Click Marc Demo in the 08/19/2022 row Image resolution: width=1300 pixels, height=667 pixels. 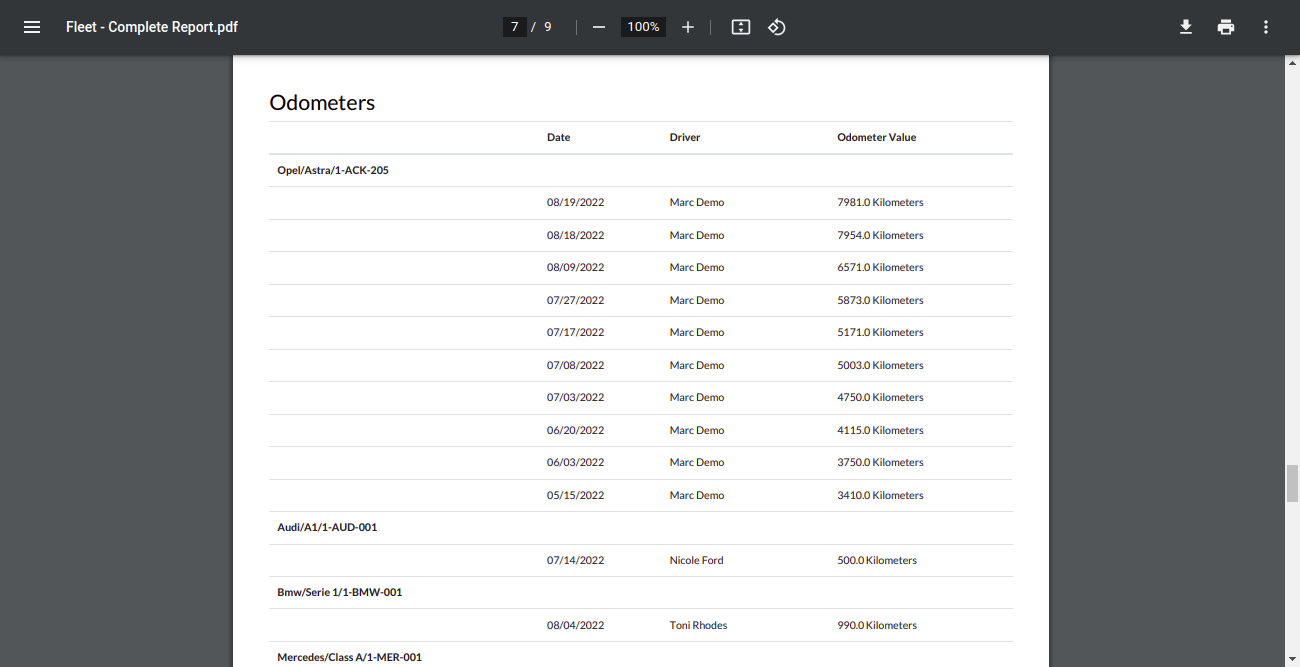point(697,202)
